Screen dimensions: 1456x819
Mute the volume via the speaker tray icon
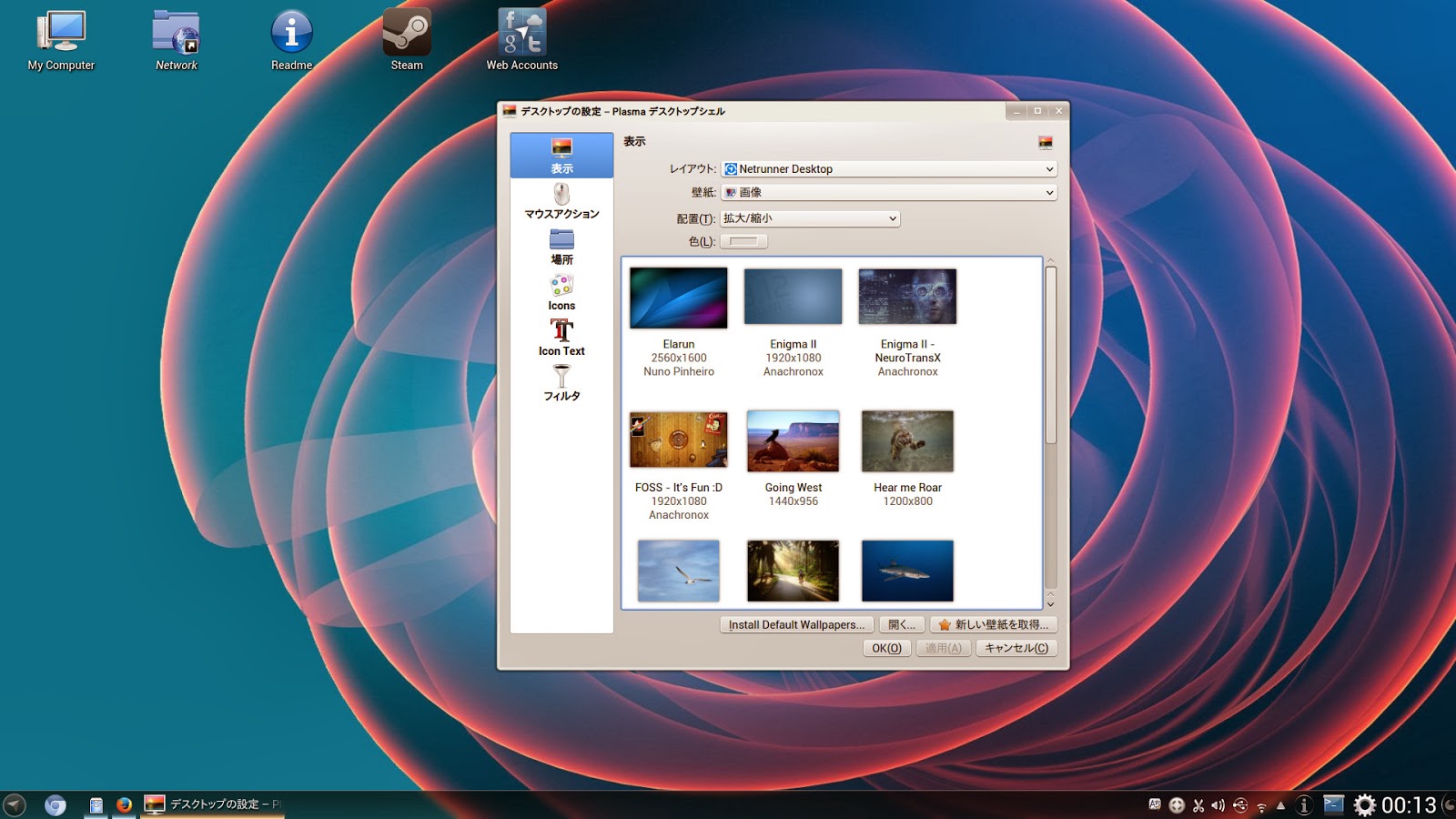tap(1218, 805)
